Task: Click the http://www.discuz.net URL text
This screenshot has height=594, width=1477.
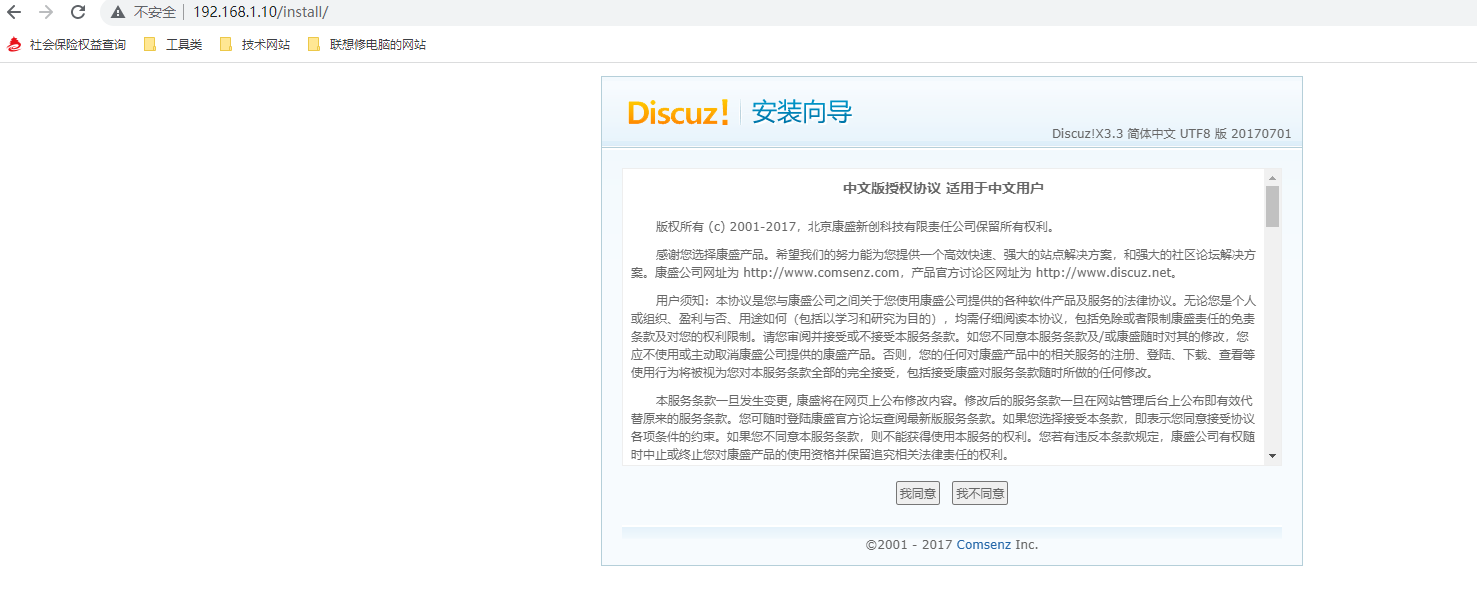Action: (1103, 272)
